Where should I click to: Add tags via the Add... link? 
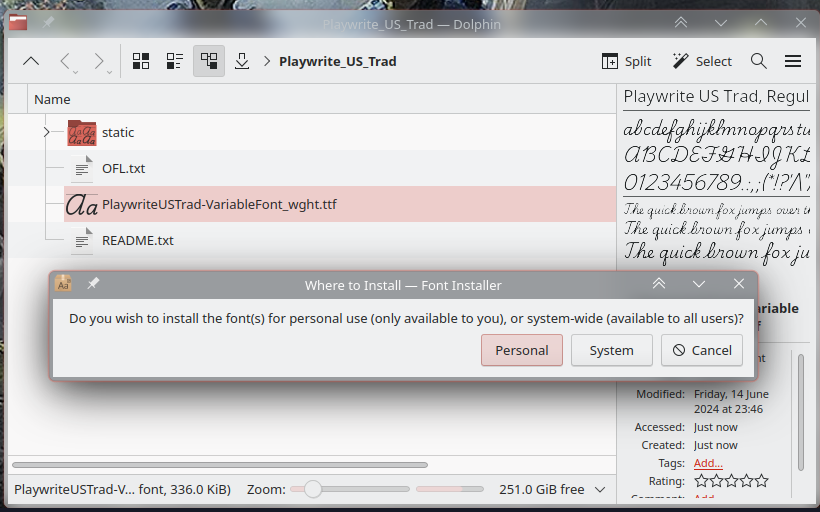point(708,463)
